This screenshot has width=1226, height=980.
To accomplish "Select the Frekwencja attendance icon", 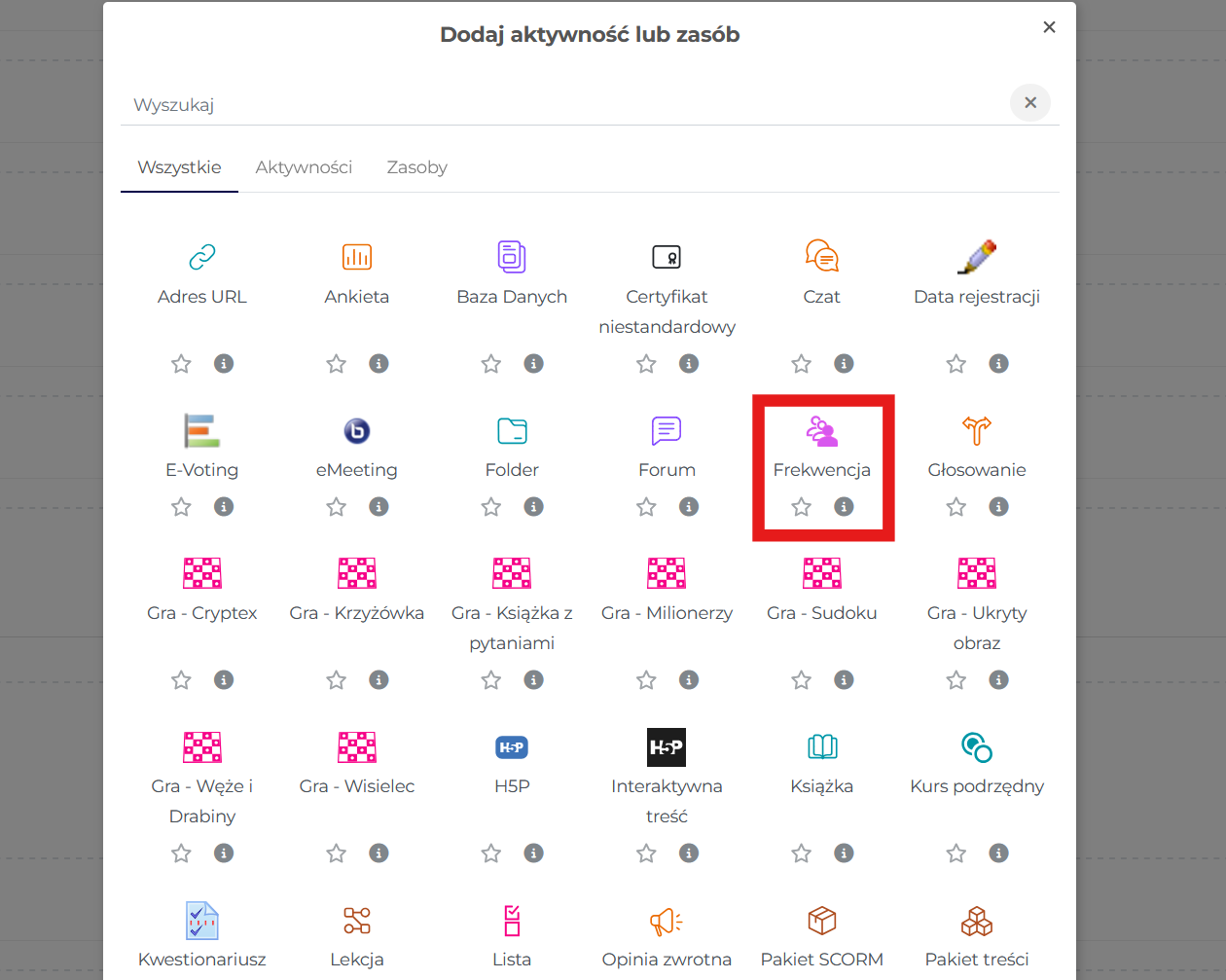I will [x=821, y=431].
